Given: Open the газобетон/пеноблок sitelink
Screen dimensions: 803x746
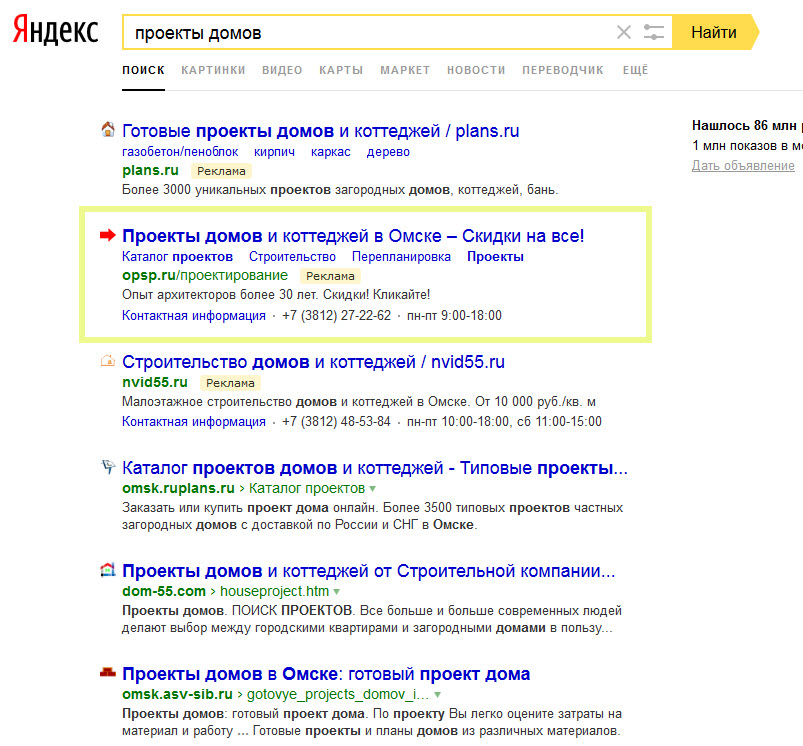Looking at the screenshot, I should (180, 152).
